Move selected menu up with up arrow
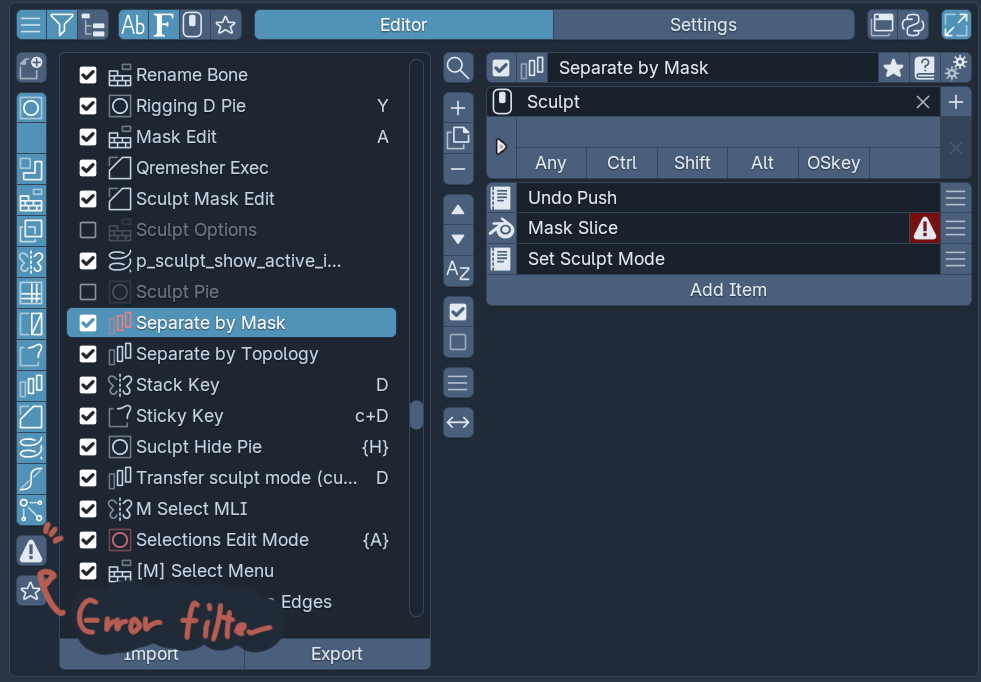The height and width of the screenshot is (682, 981). tap(458, 210)
